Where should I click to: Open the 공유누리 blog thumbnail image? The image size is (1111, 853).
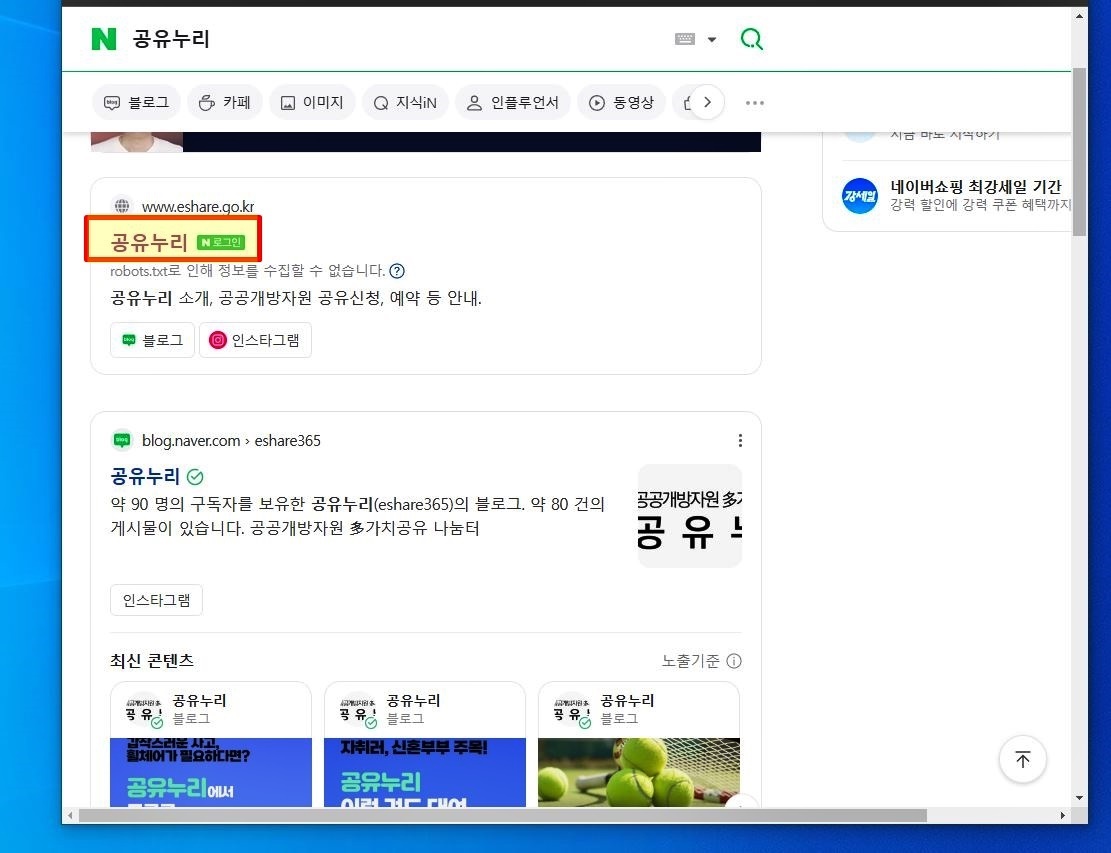[x=689, y=516]
